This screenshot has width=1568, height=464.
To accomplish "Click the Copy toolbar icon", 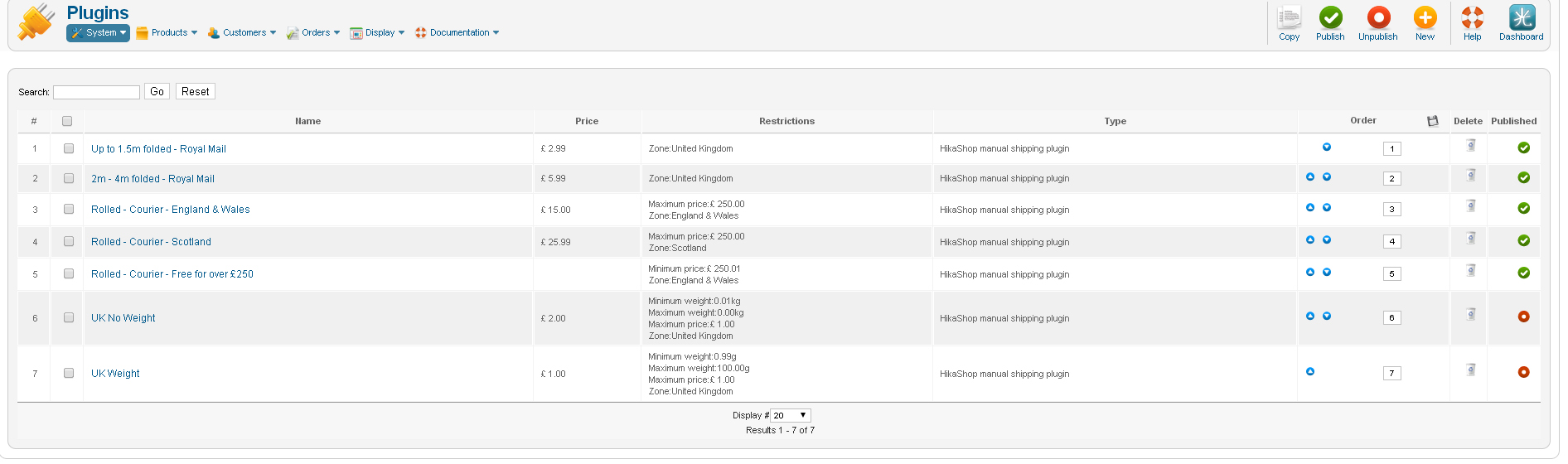I will (x=1289, y=18).
